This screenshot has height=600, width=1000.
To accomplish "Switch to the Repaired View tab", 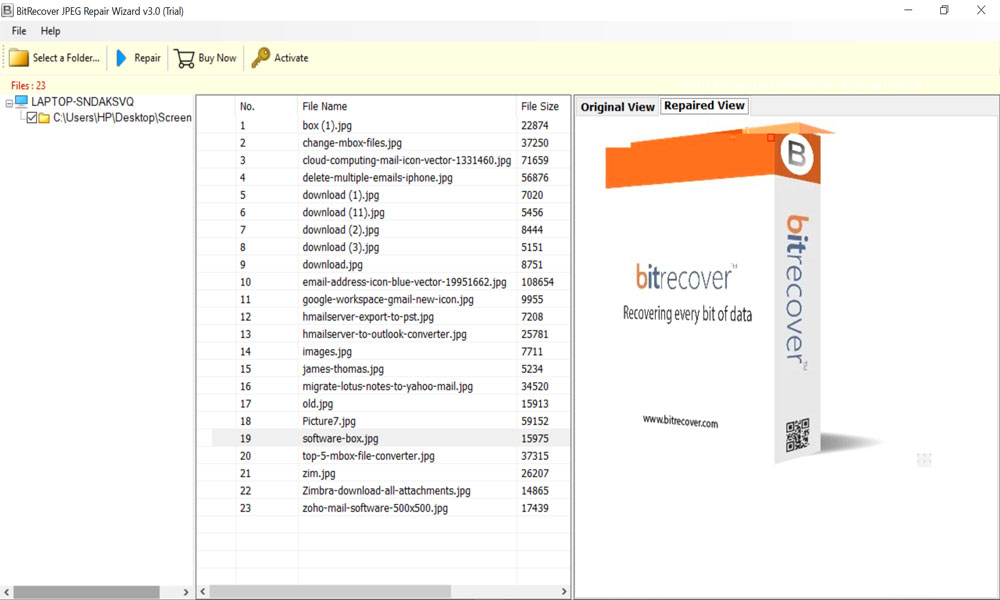I will point(704,106).
